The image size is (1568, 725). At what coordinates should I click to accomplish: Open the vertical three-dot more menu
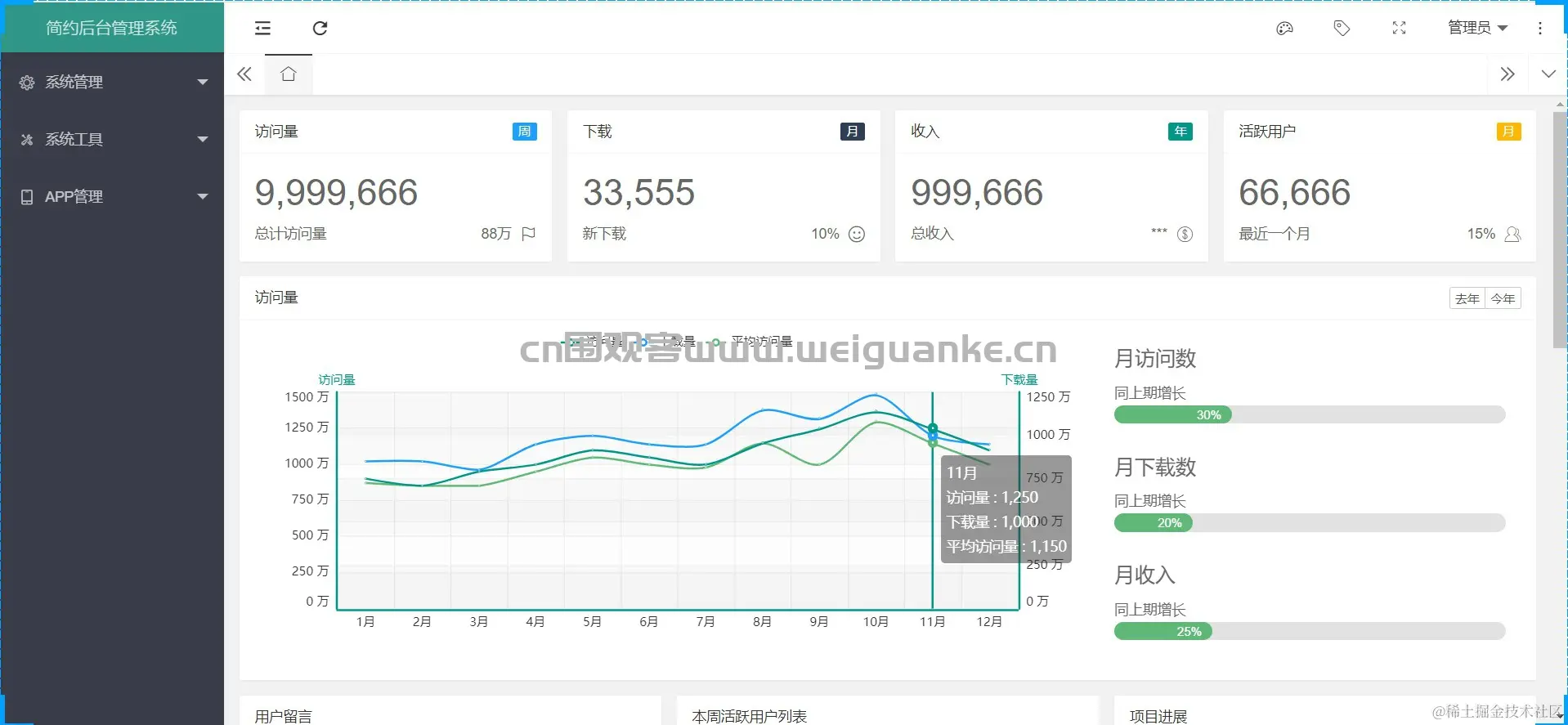(1540, 29)
